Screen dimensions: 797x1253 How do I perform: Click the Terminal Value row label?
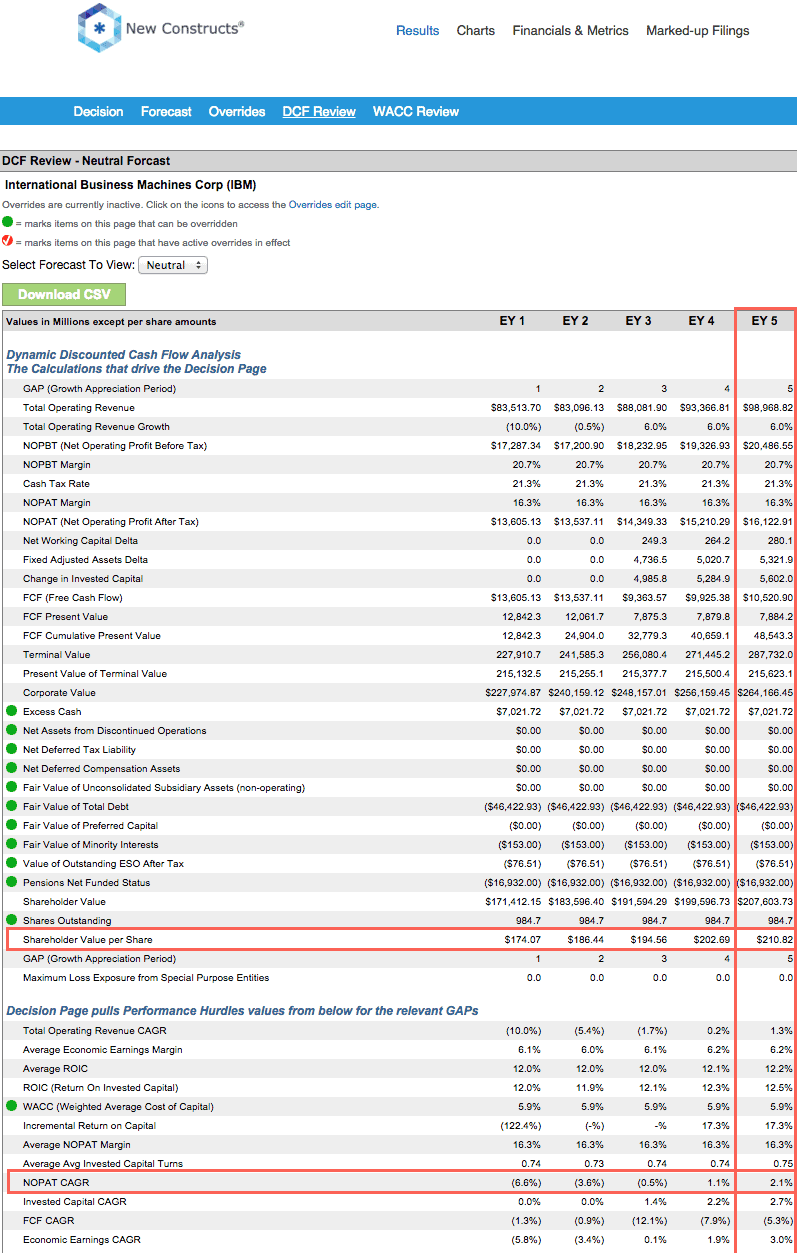tap(56, 654)
